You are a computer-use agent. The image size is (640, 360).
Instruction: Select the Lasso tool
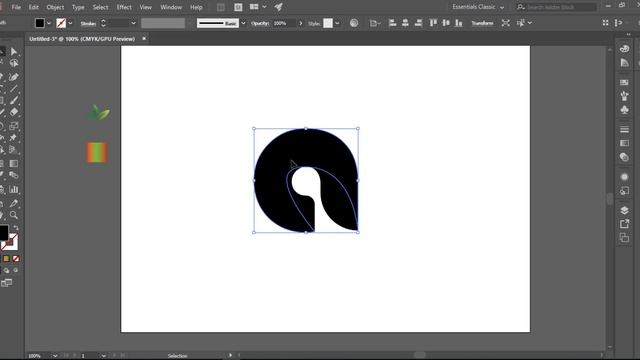13,63
